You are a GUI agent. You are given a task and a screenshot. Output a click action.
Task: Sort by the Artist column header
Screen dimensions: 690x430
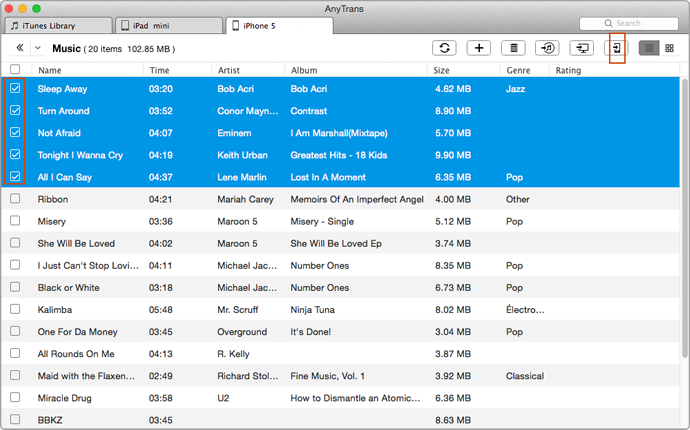coord(229,70)
